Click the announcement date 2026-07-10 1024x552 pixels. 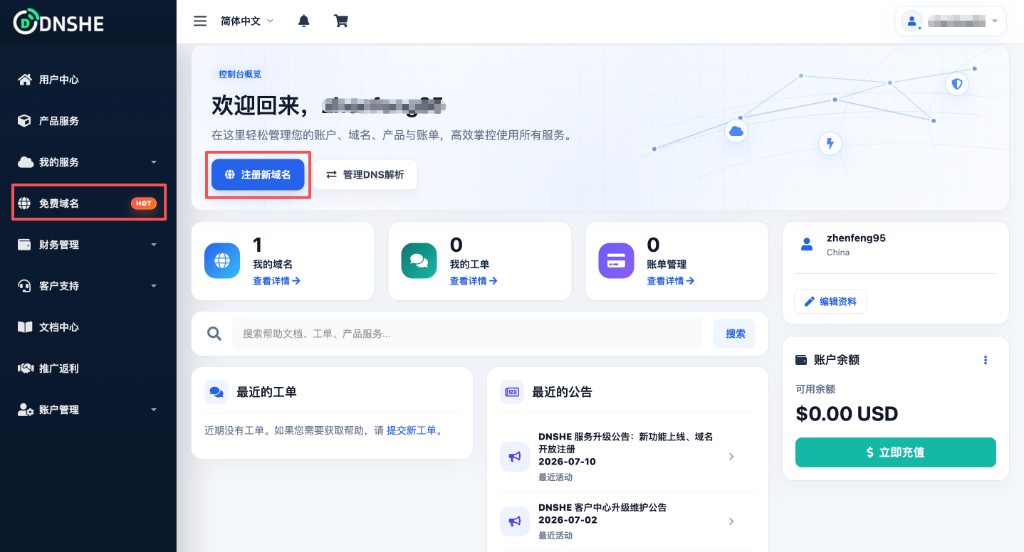pos(567,461)
